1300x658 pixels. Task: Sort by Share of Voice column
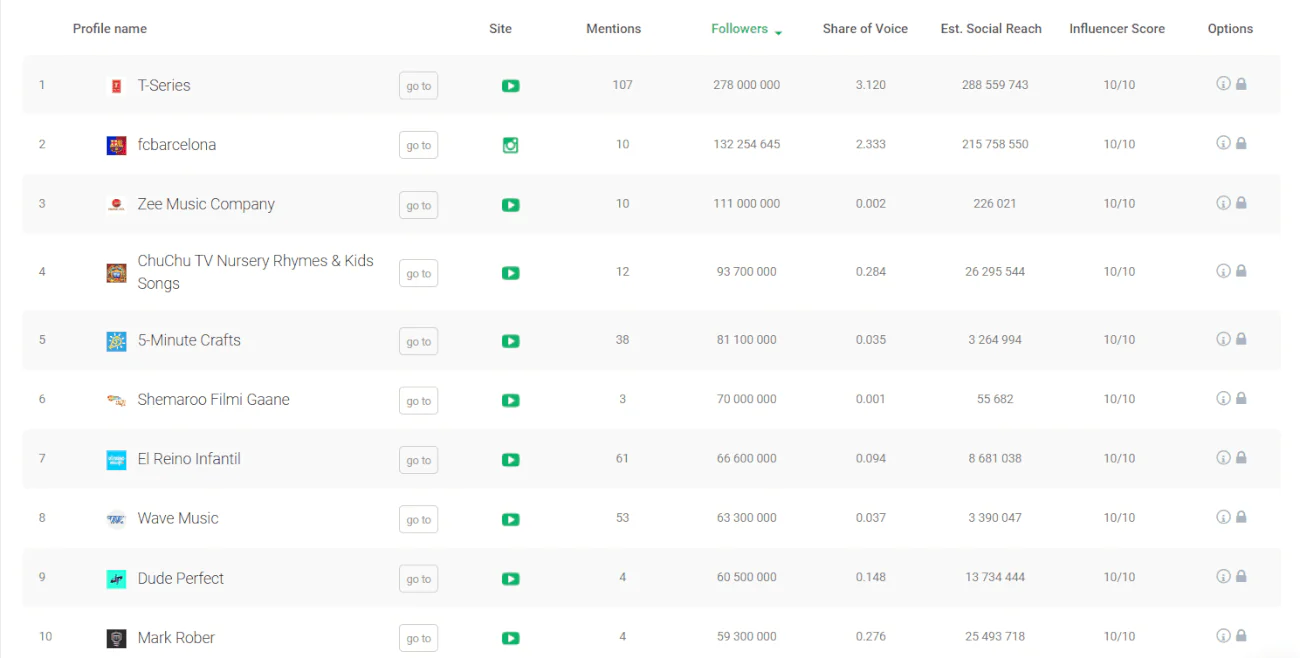865,29
